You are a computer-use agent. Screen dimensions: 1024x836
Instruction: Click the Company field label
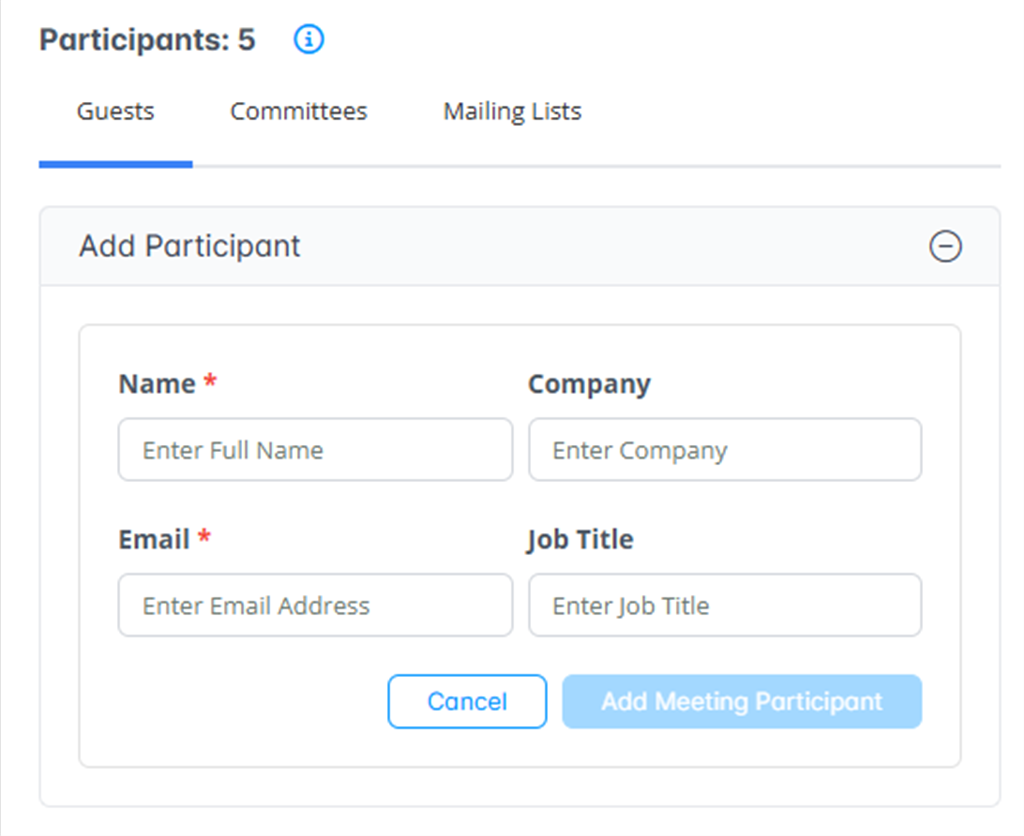pyautogui.click(x=589, y=384)
